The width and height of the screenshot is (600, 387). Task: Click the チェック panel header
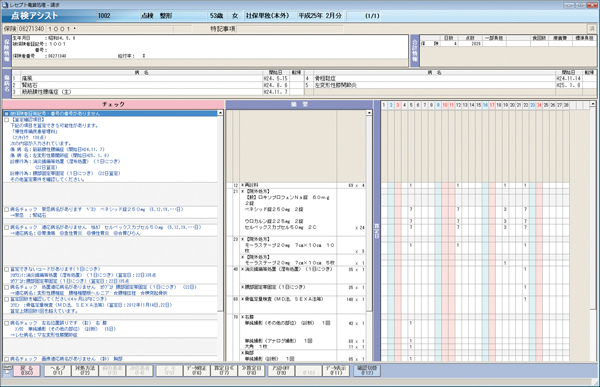[113, 104]
